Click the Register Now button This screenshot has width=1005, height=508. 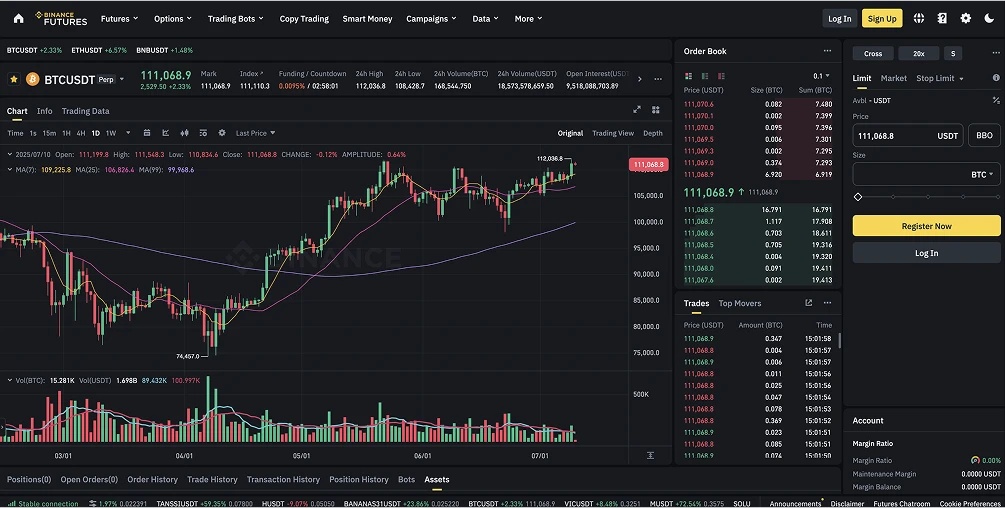(926, 225)
